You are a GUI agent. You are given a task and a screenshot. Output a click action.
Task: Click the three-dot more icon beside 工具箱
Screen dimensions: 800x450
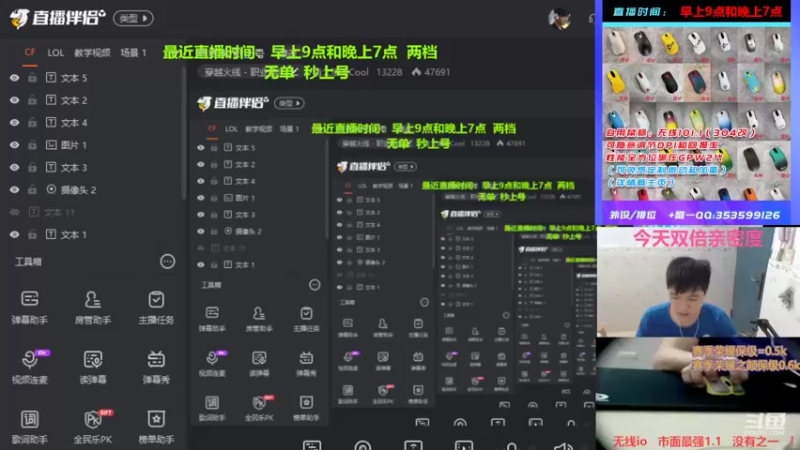point(167,262)
